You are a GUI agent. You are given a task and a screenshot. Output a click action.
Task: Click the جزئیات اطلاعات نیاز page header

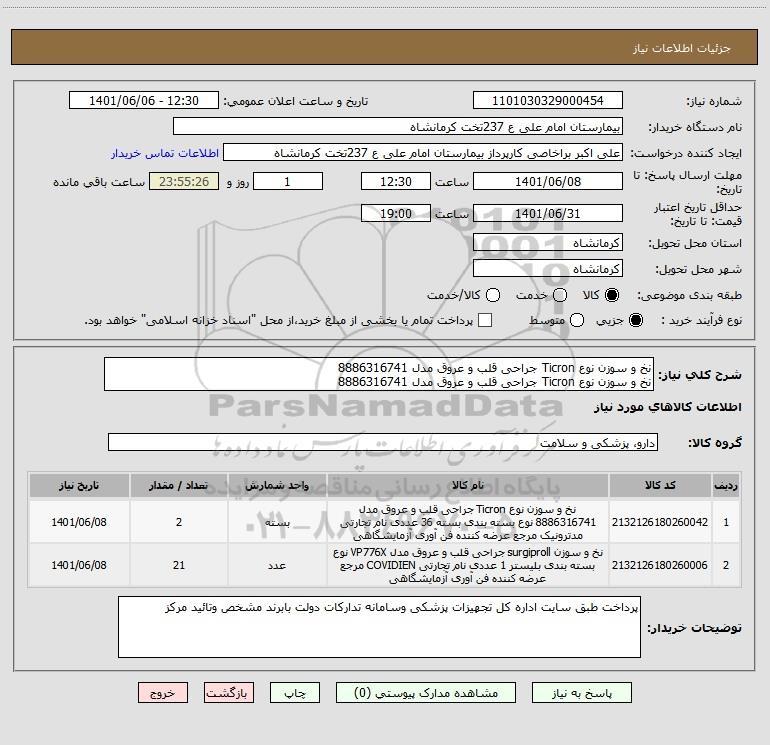pos(681,48)
